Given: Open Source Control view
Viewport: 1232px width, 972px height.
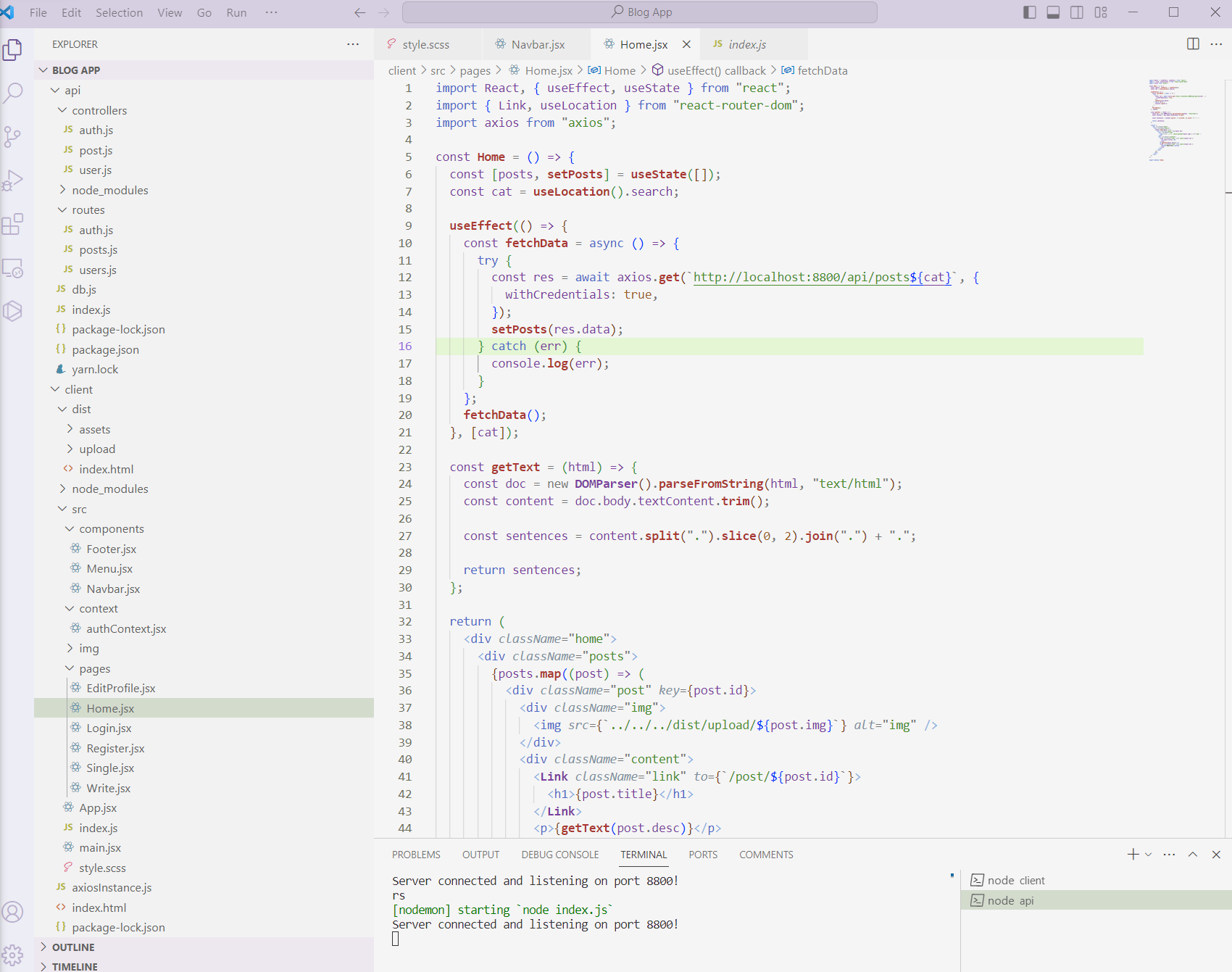Looking at the screenshot, I should (13, 137).
